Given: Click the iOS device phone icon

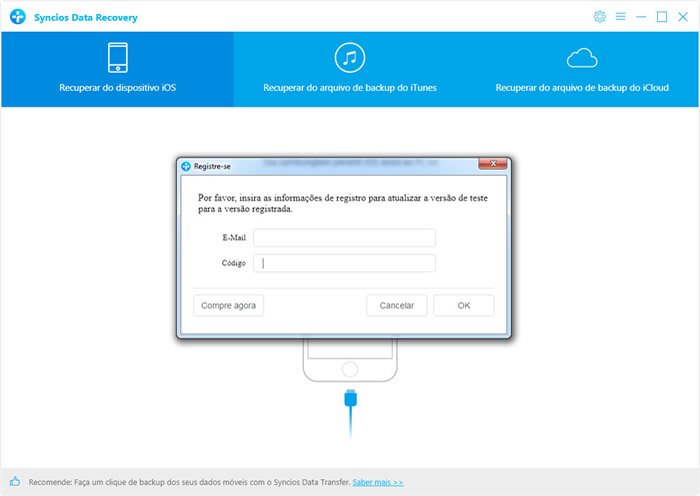Looking at the screenshot, I should [118, 58].
